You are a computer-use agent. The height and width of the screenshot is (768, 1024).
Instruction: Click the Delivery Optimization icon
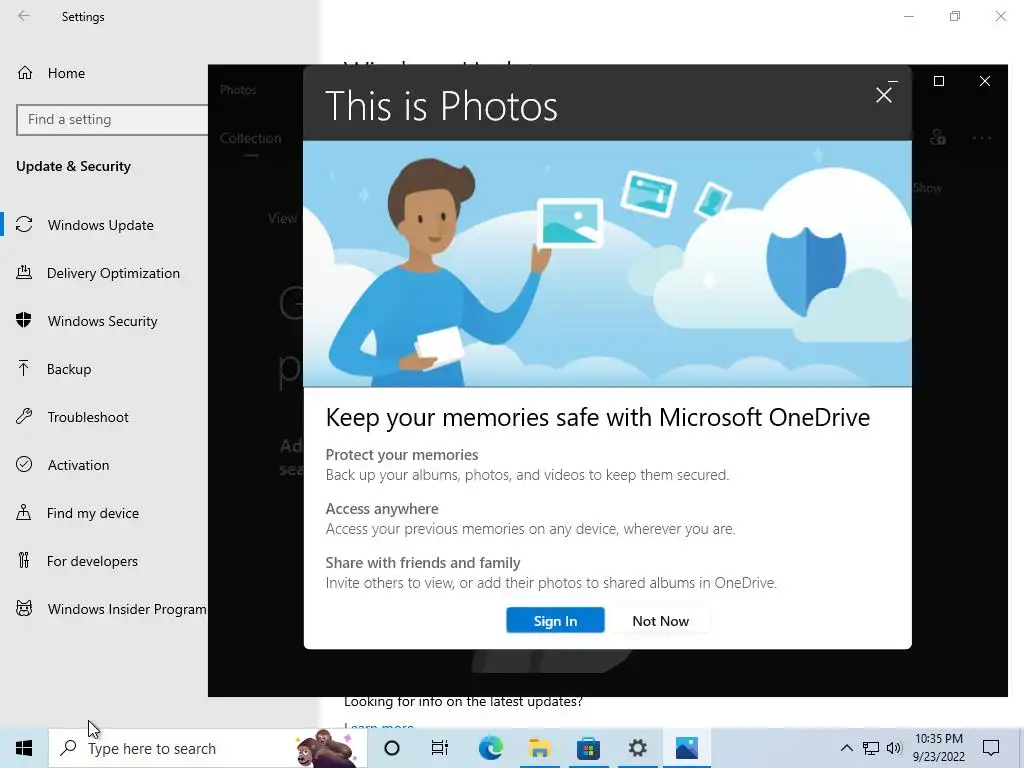pyautogui.click(x=24, y=272)
